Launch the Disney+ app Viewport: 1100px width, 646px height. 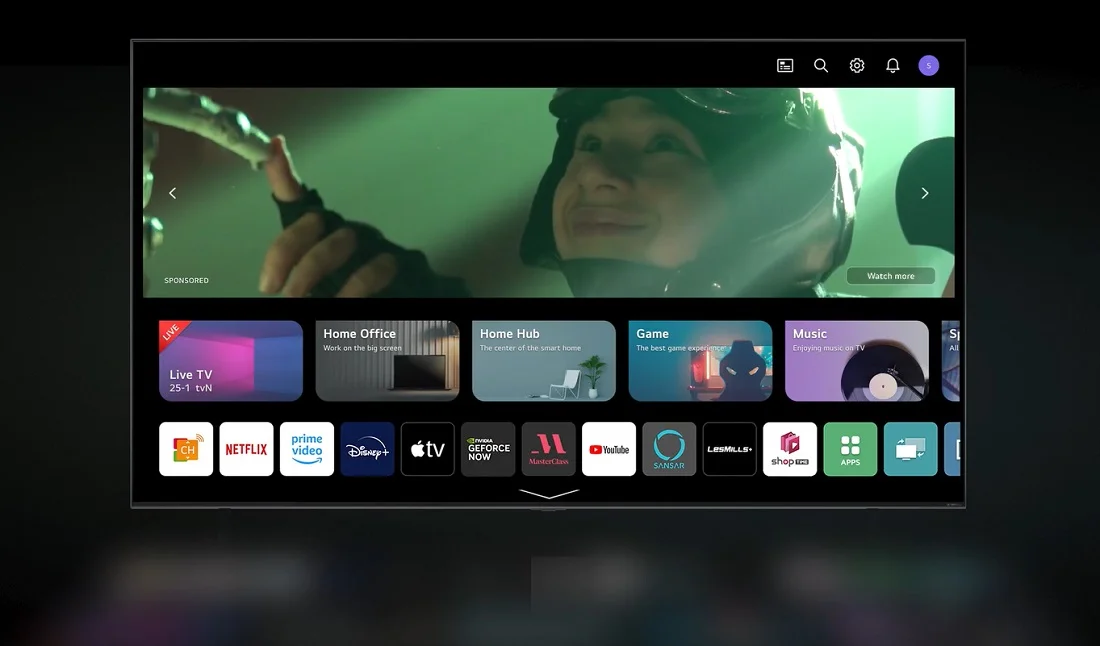click(367, 449)
